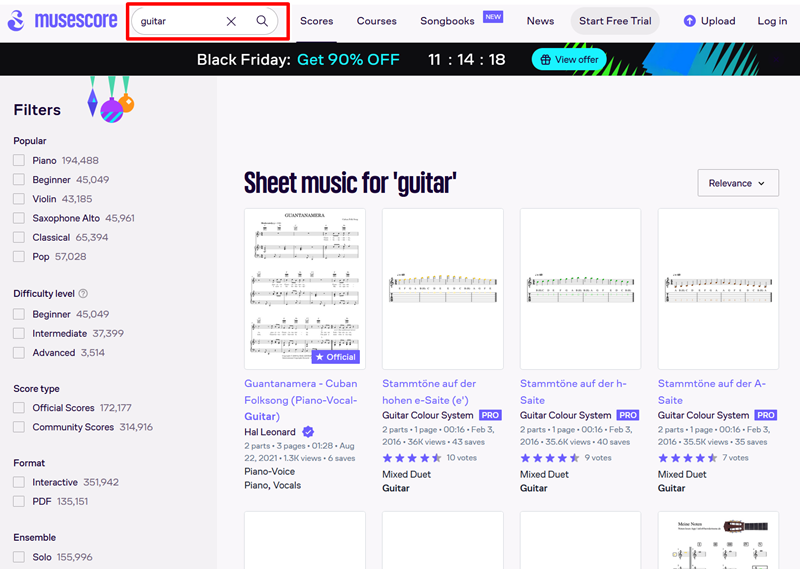Click PRO badge on h-Saite score
The image size is (800, 569).
628,415
